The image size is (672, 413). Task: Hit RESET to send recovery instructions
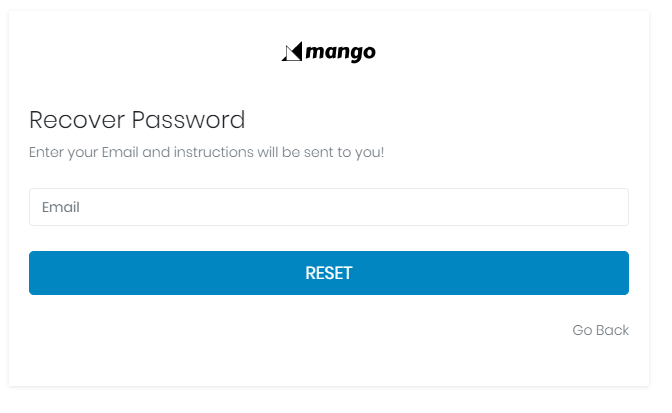(x=328, y=273)
